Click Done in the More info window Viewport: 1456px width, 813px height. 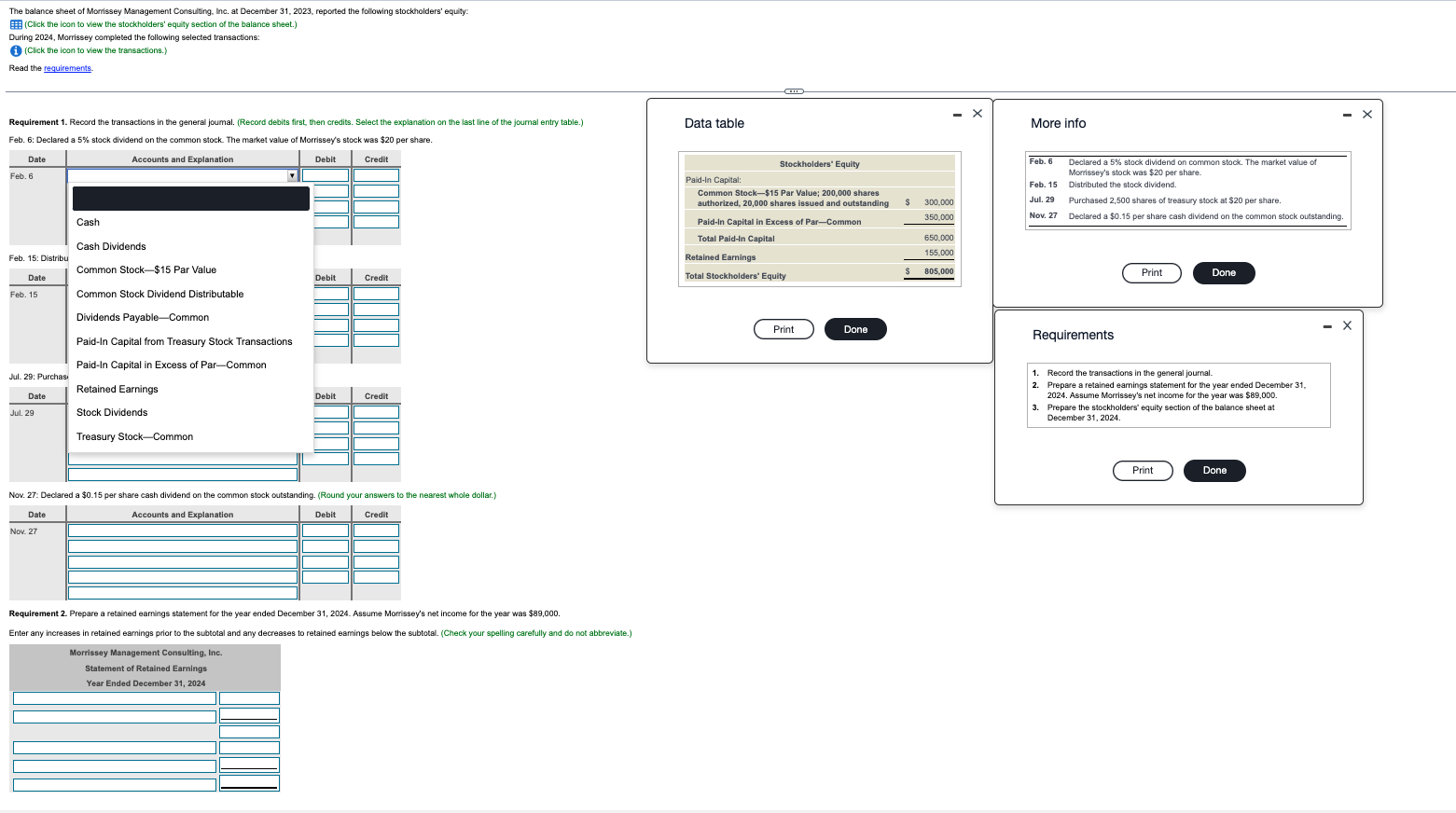click(x=1224, y=272)
